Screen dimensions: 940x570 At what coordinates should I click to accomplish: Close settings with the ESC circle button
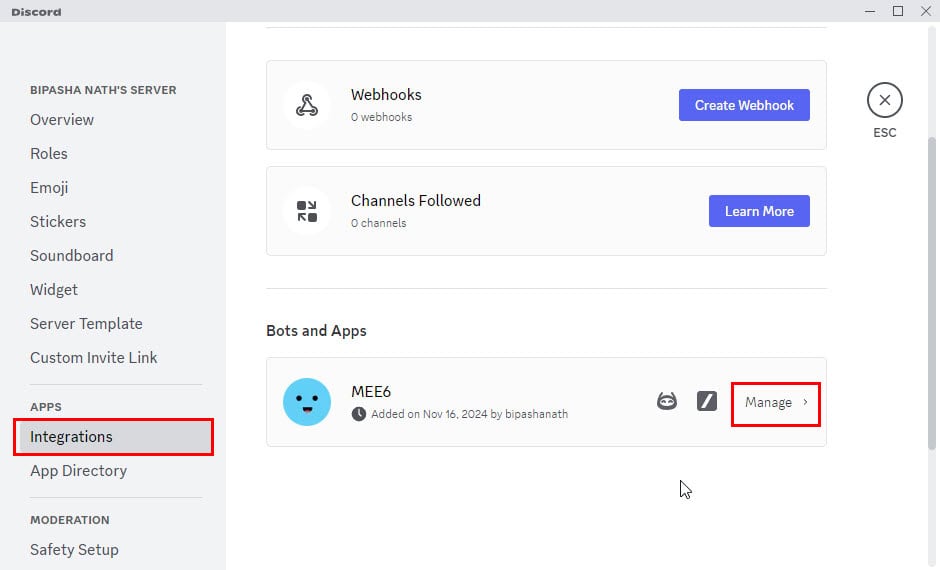[x=884, y=100]
